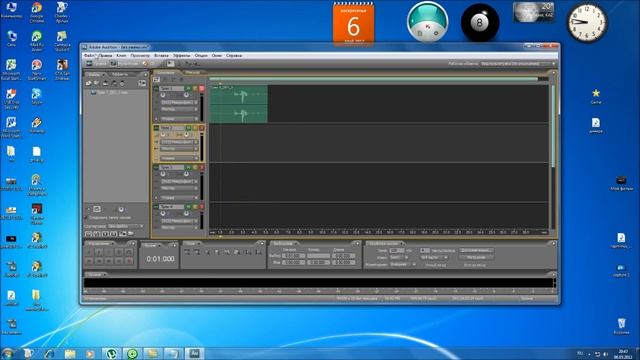Viewport: 640px width, 360px height.
Task: Mute Track 1 with its M button
Action: coord(189,89)
